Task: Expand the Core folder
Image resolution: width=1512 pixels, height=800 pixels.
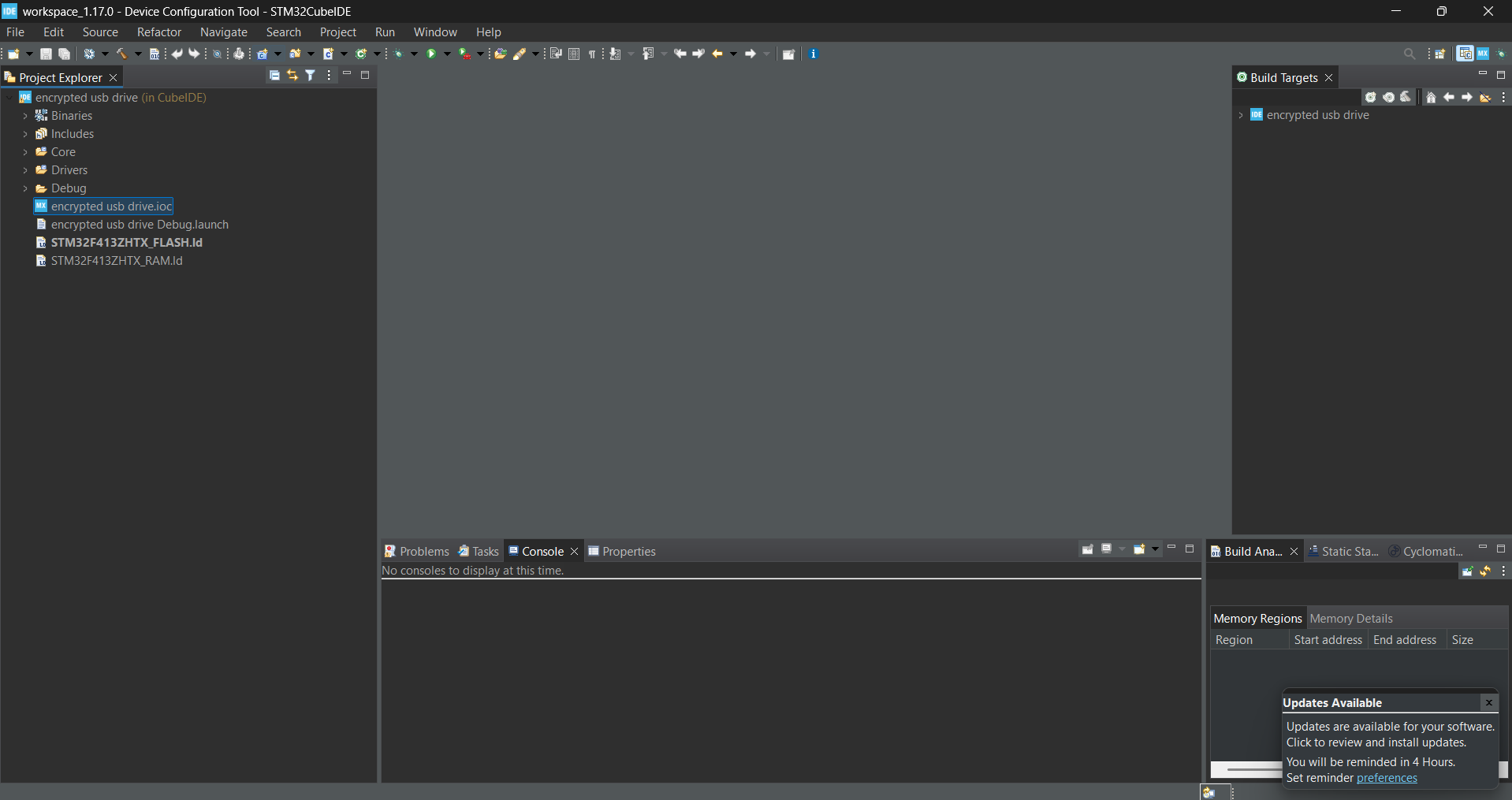Action: (x=26, y=151)
